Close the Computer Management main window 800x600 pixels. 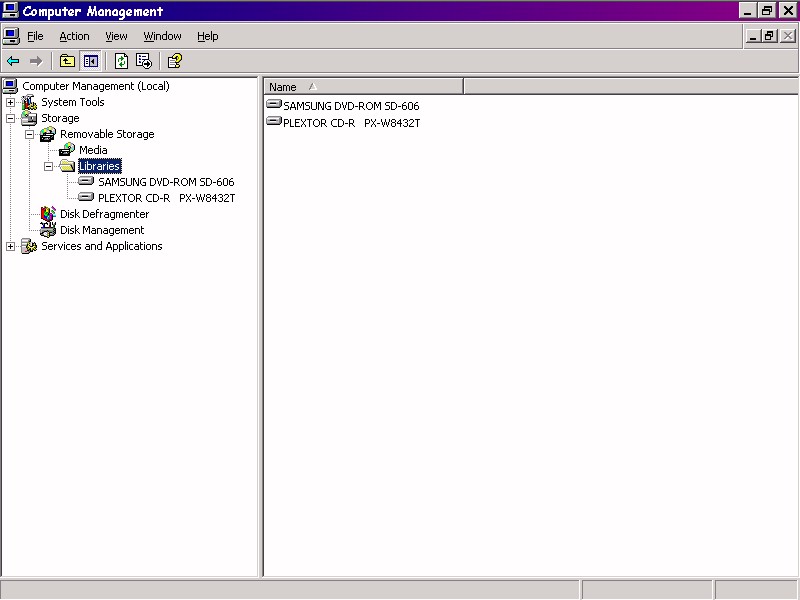tap(788, 11)
